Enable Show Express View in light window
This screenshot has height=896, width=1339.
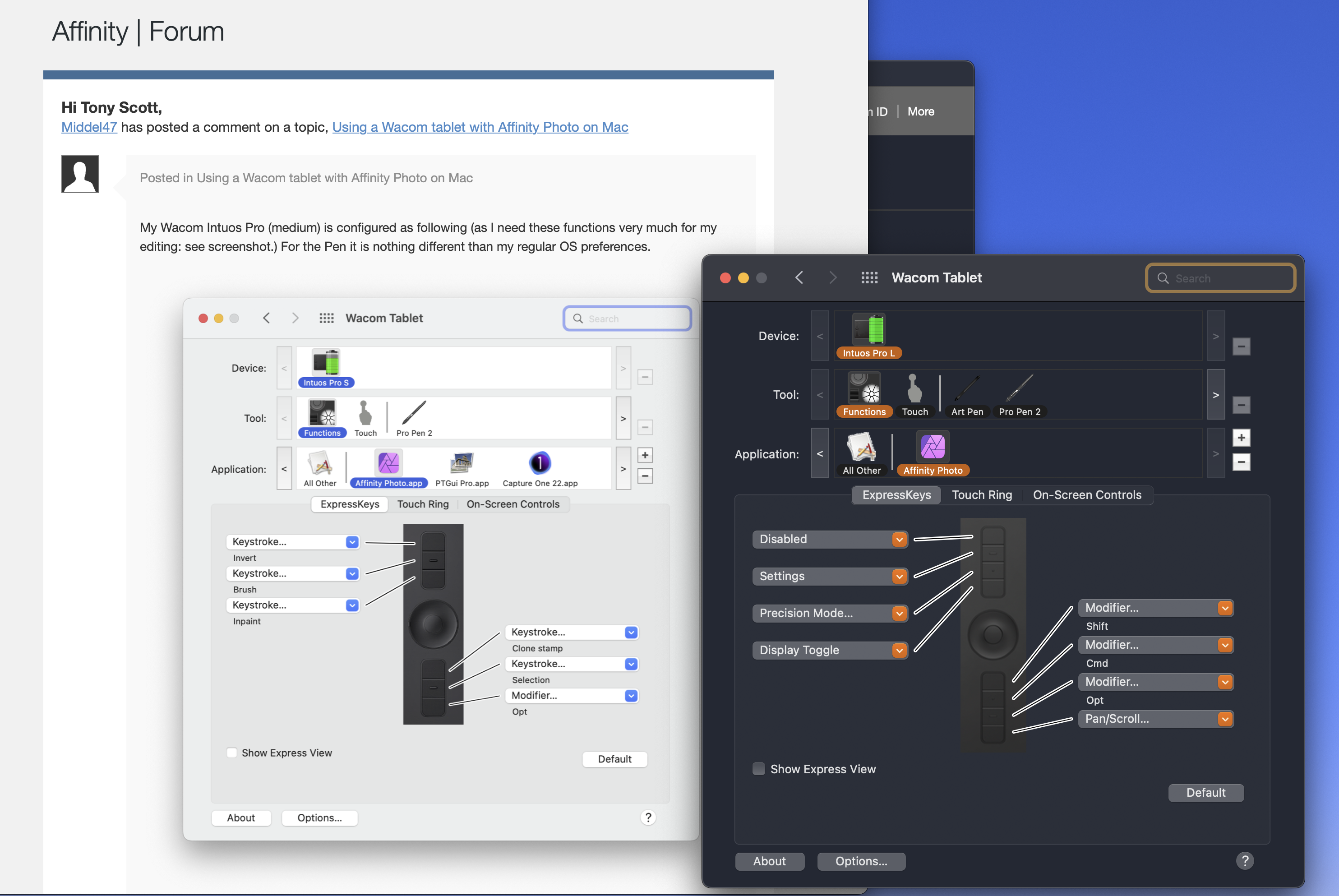point(232,753)
